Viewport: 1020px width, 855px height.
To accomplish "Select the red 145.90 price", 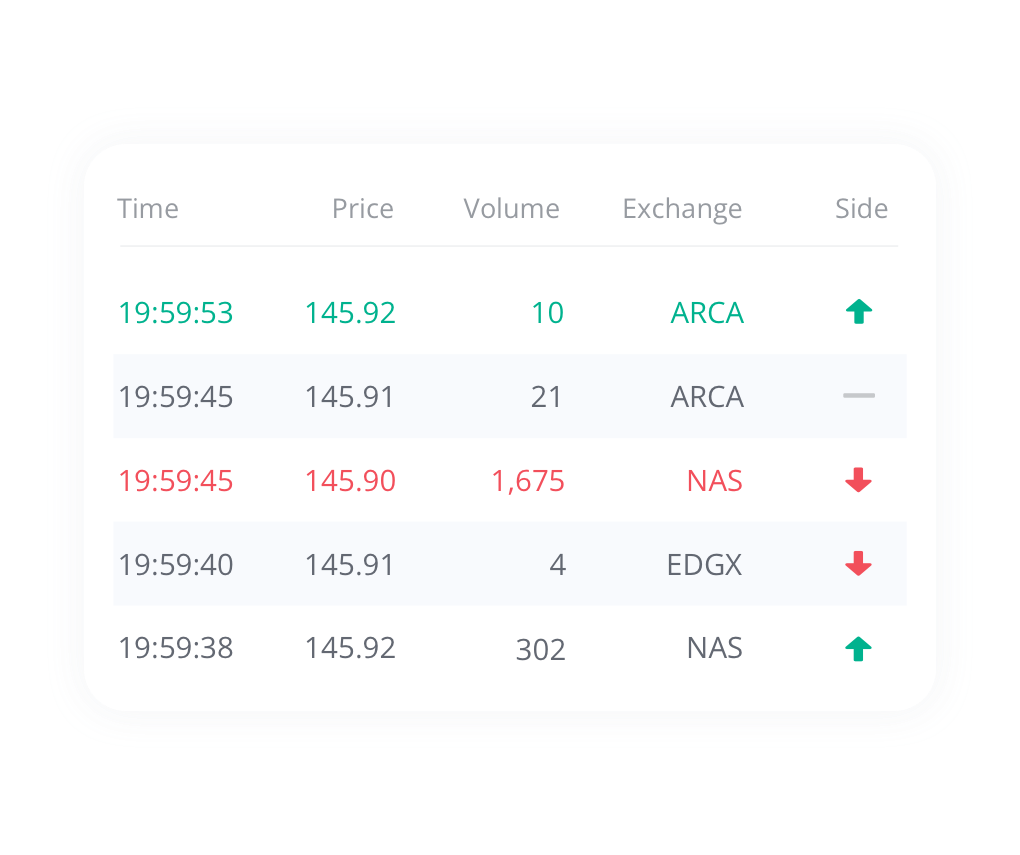I will tap(350, 481).
